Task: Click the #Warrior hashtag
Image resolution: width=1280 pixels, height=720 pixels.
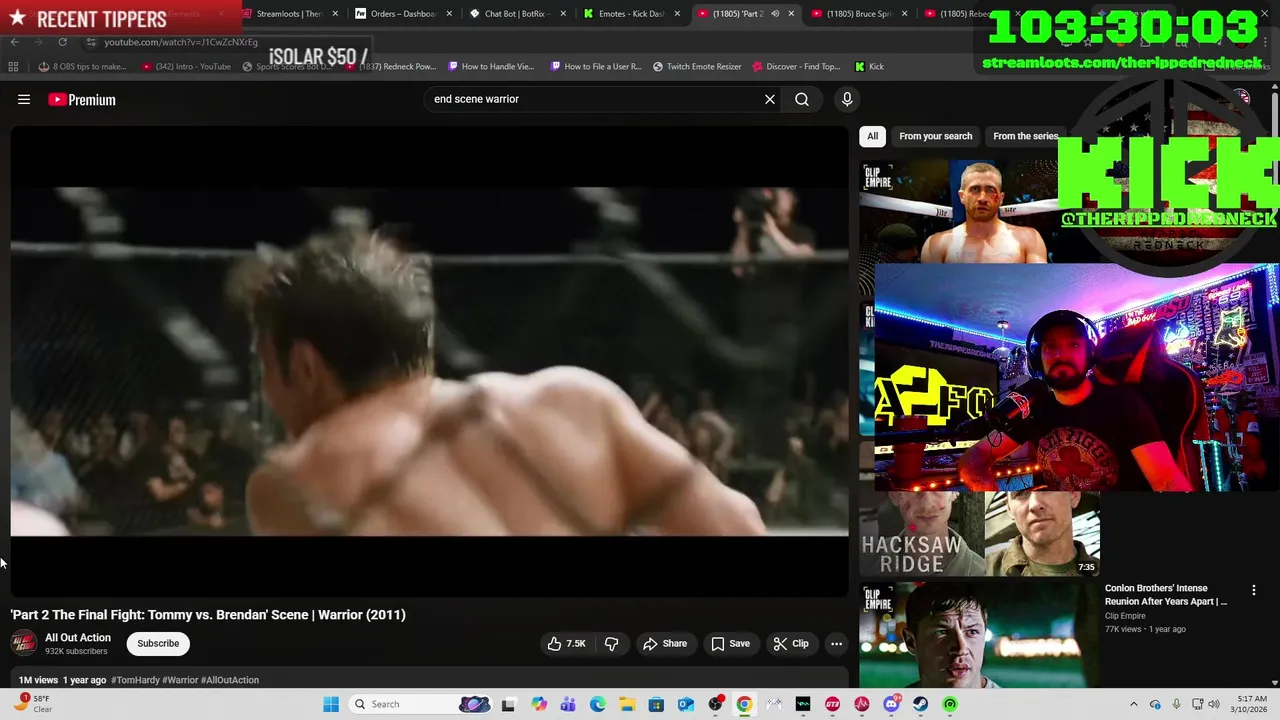Action: tap(180, 680)
